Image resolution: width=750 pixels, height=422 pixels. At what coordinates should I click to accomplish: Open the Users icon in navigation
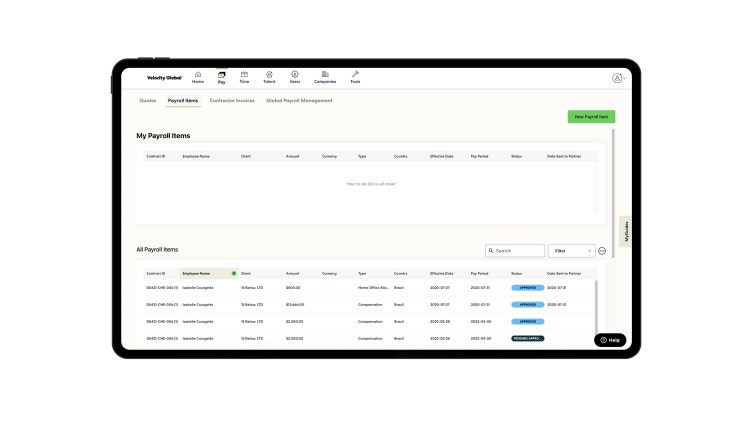[295, 76]
